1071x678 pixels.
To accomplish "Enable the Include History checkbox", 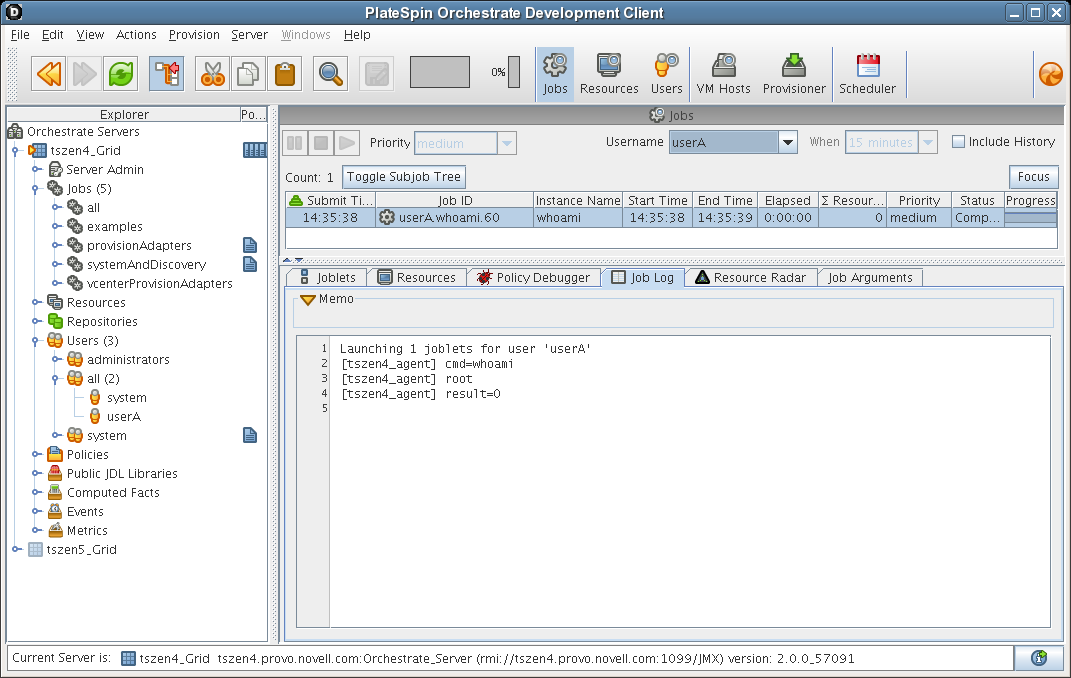I will tap(958, 141).
